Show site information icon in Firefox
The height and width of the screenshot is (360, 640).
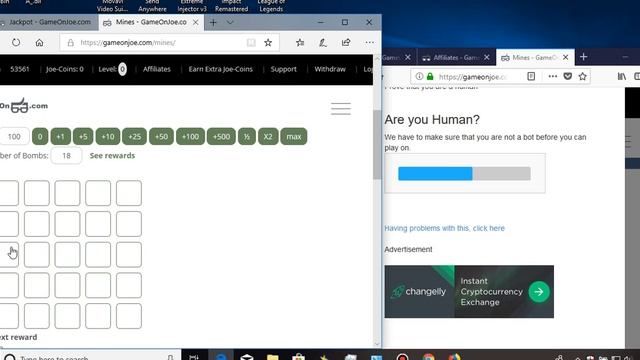point(419,76)
